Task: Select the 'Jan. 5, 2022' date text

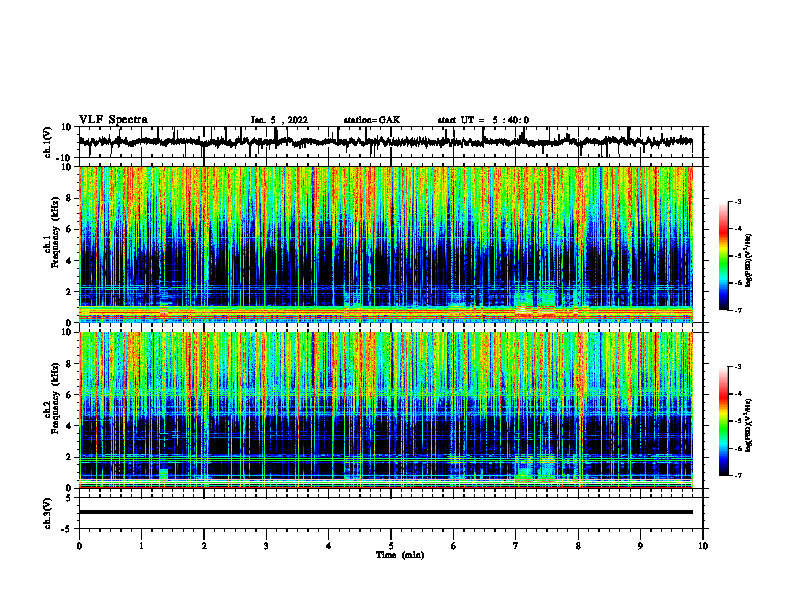Action: coord(279,120)
